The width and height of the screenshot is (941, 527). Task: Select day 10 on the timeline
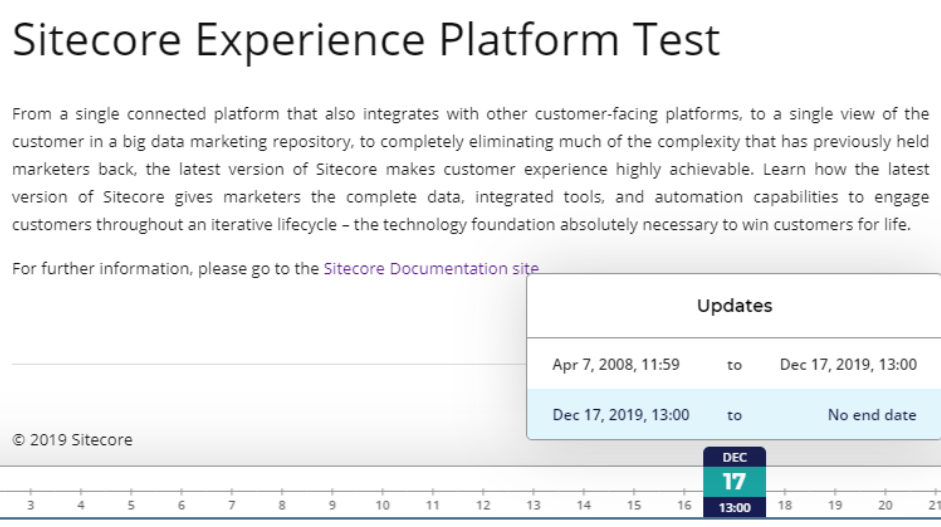tap(382, 505)
